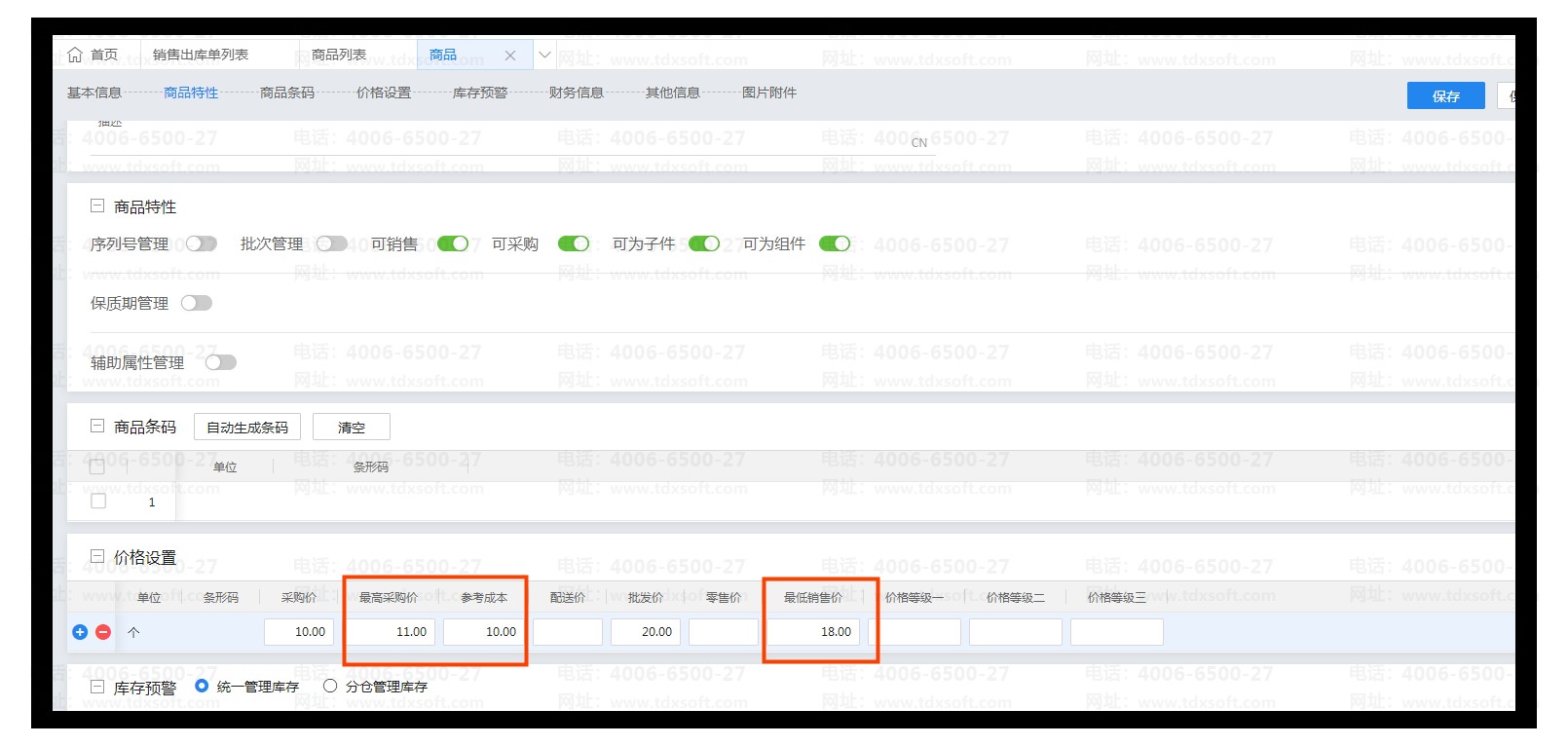Click the blue 保存 button
The image size is (1568, 746).
coord(1445,95)
